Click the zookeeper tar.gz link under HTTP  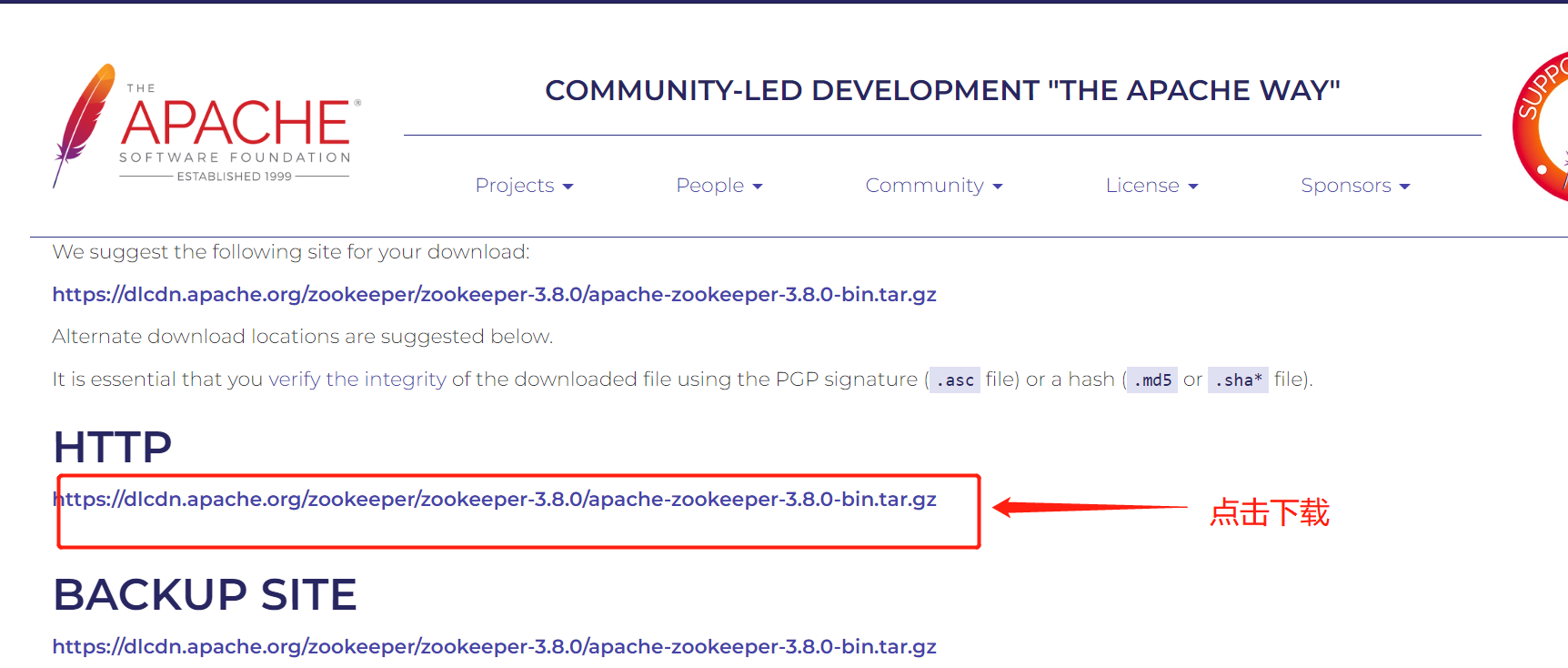494,500
